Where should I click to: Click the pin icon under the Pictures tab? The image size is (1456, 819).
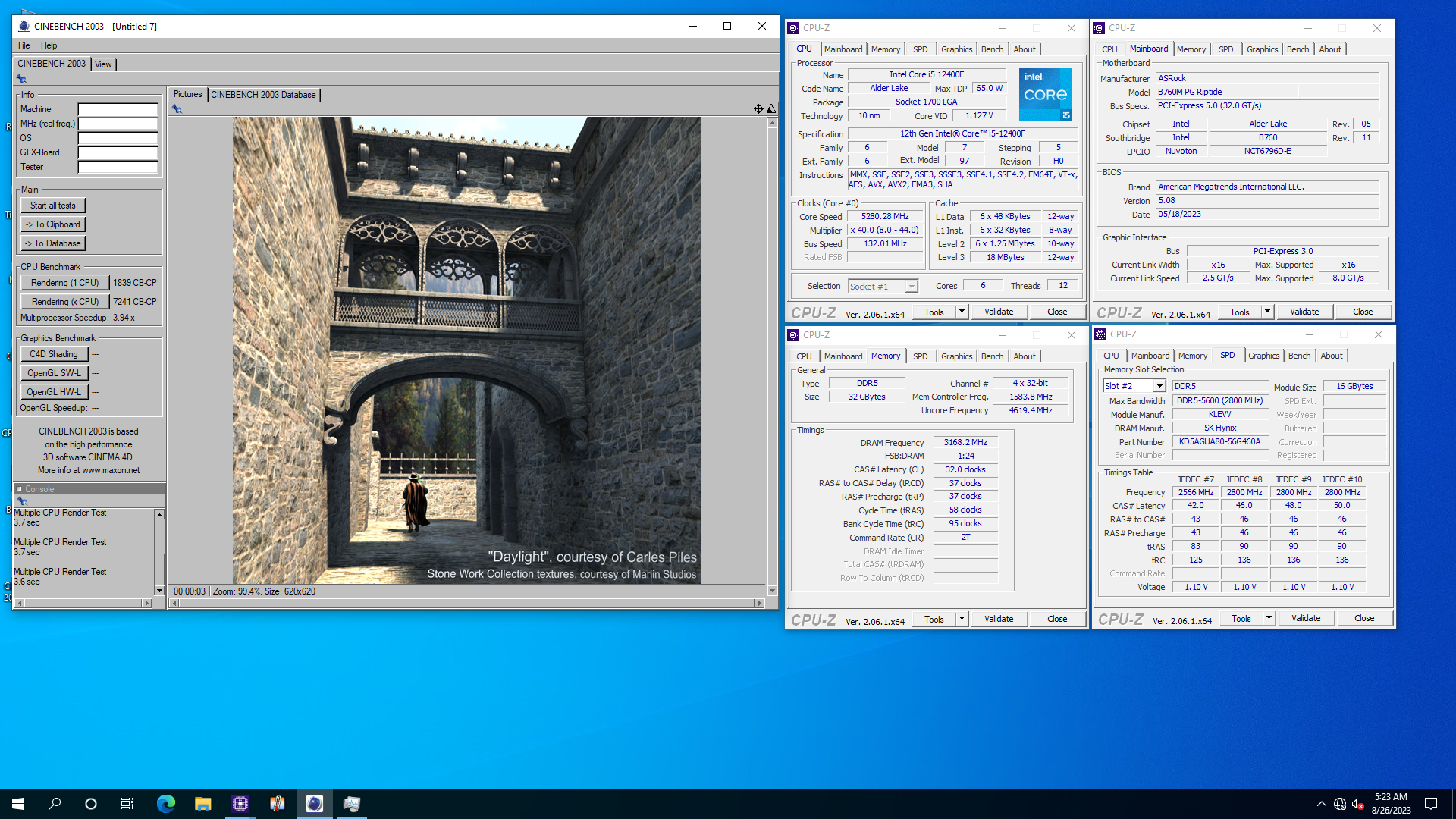[x=177, y=109]
